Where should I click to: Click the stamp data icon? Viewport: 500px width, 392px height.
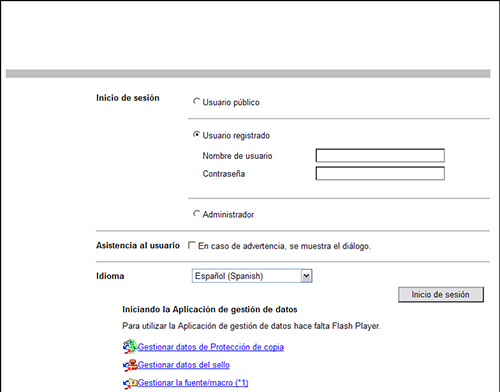130,365
